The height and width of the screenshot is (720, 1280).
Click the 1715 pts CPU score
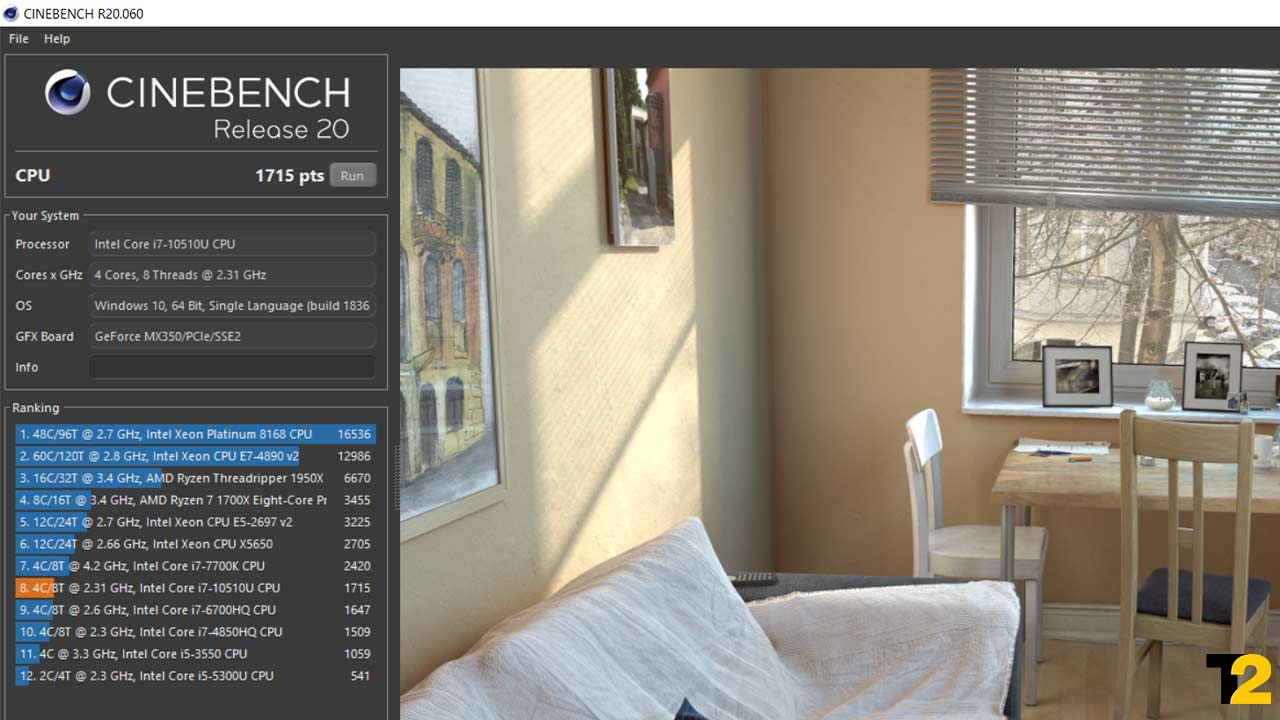289,176
